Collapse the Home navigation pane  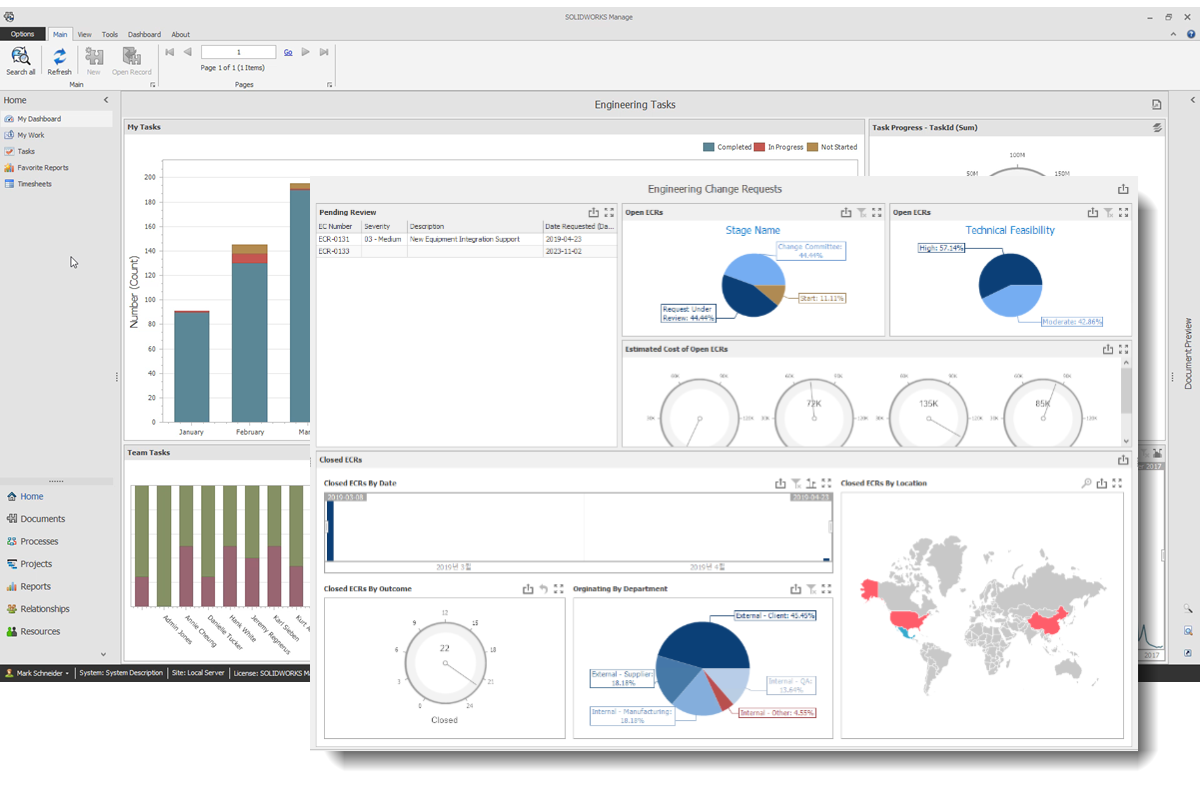[x=106, y=100]
